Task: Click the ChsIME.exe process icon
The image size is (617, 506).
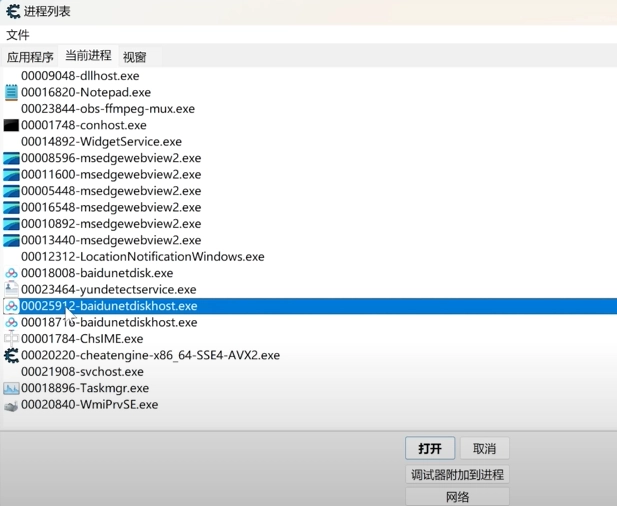Action: pos(11,339)
